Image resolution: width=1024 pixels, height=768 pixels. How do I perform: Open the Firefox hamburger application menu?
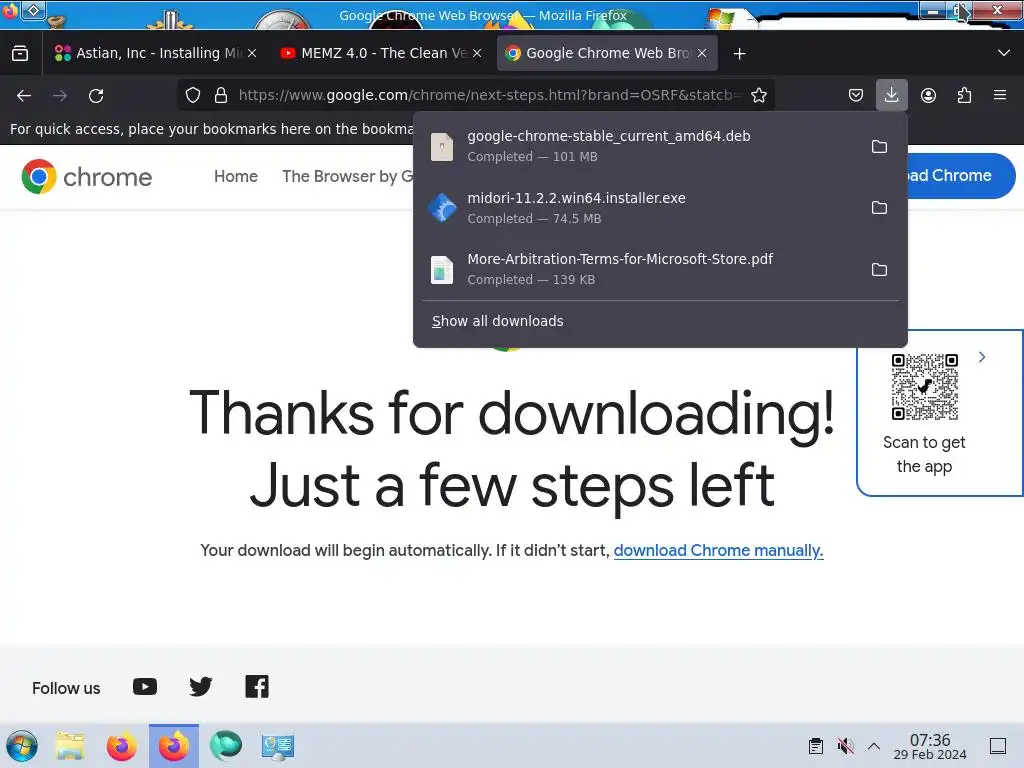[x=1000, y=95]
